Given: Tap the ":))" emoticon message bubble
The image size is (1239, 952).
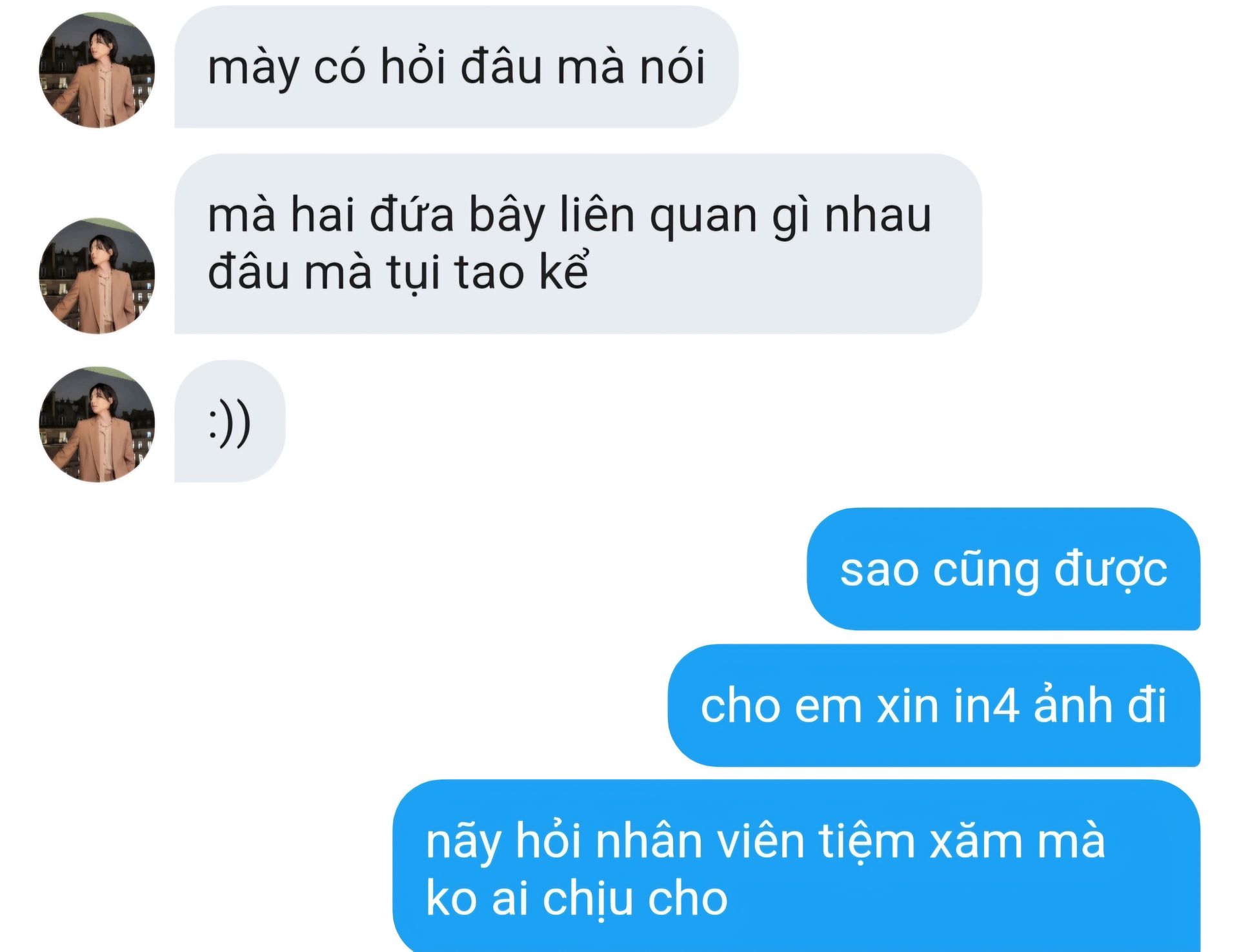Looking at the screenshot, I should tap(230, 421).
